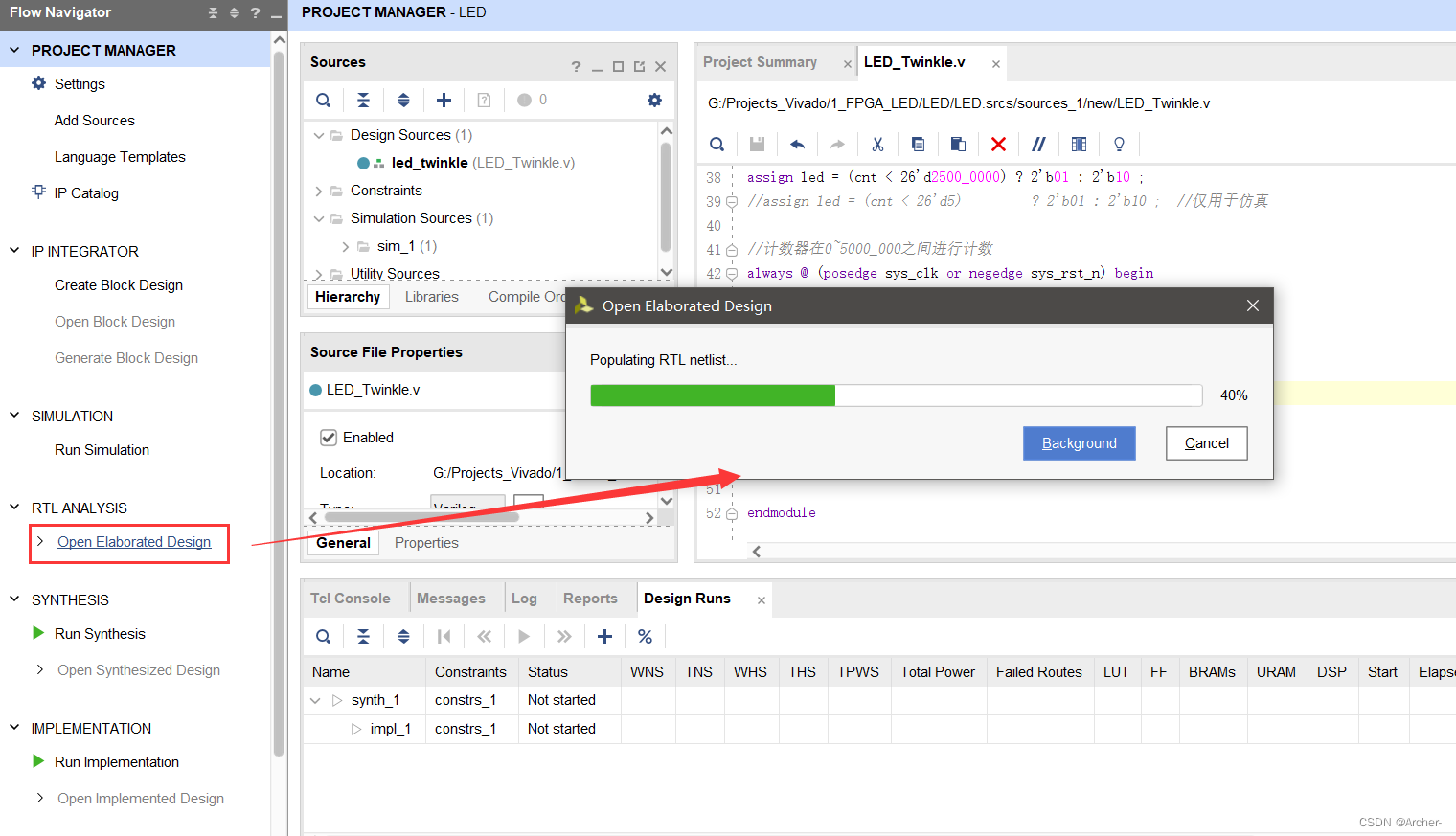The width and height of the screenshot is (1456, 836).
Task: Click Source File Properties horizontal scrollbar
Action: pyautogui.click(x=421, y=517)
